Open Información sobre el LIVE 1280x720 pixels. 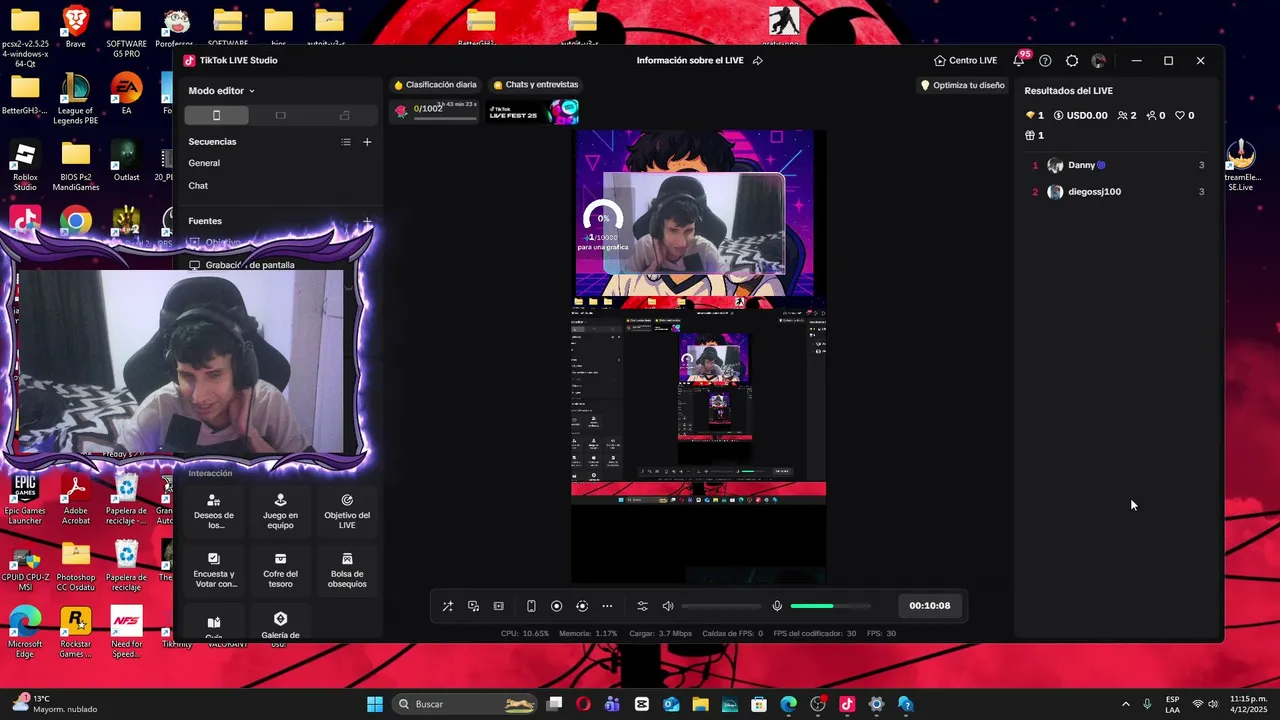[x=690, y=61]
